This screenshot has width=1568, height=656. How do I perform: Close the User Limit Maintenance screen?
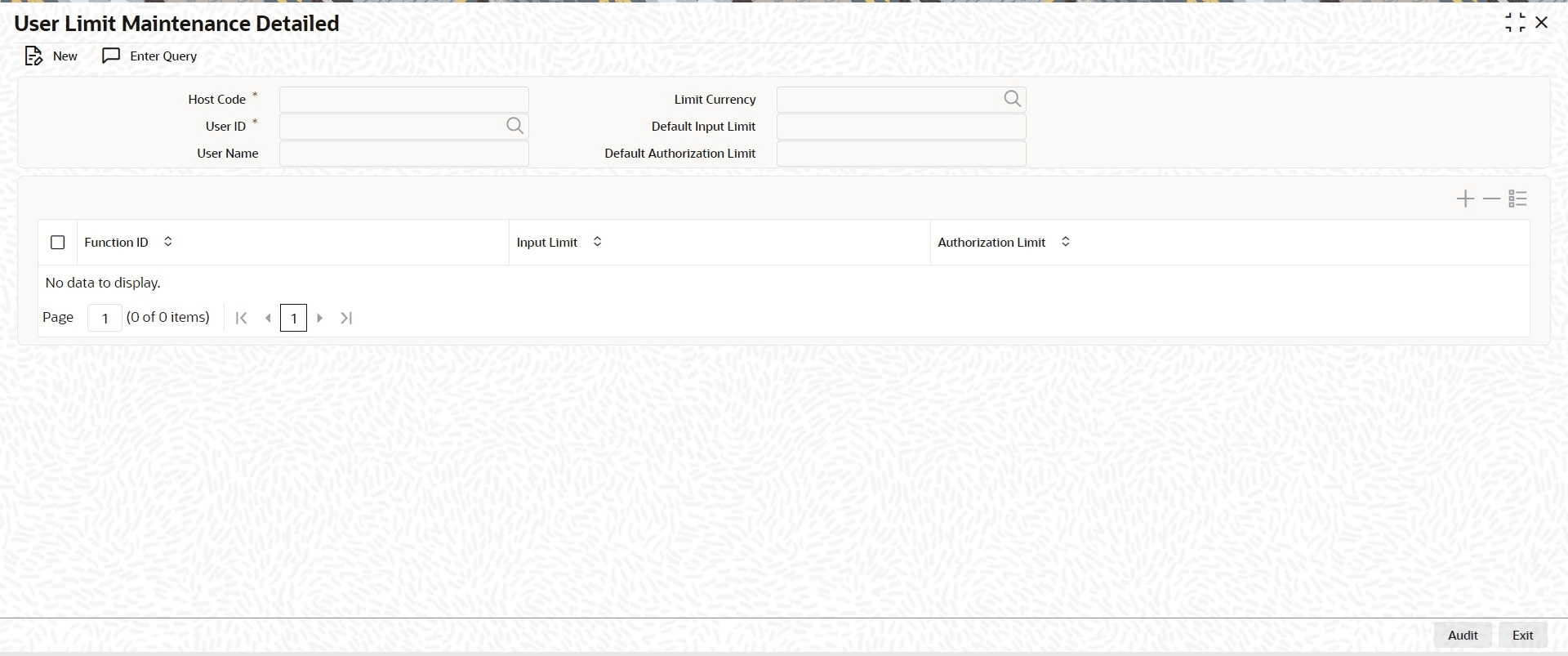pos(1542,23)
